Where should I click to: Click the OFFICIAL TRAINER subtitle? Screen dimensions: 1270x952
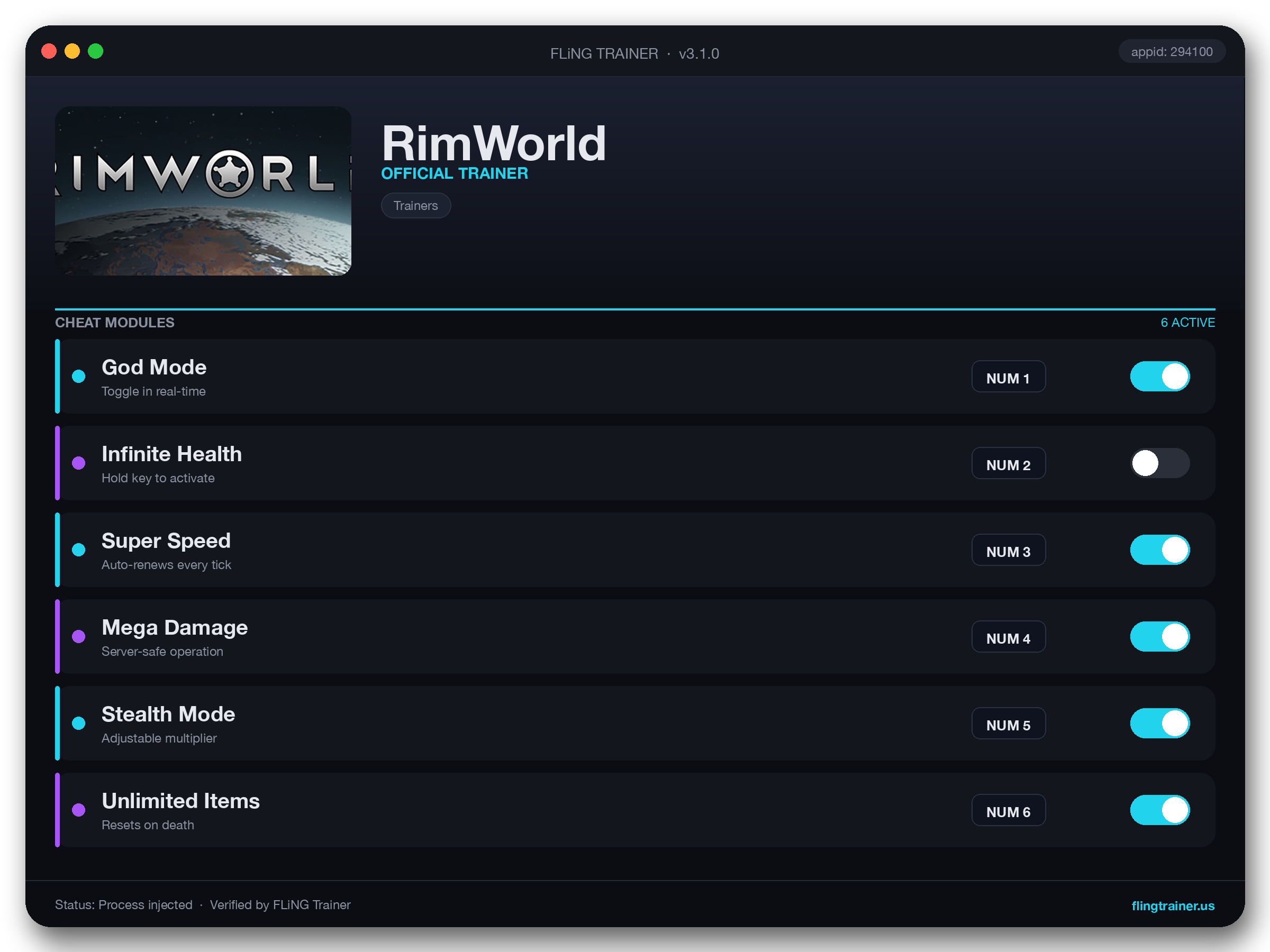click(x=455, y=173)
